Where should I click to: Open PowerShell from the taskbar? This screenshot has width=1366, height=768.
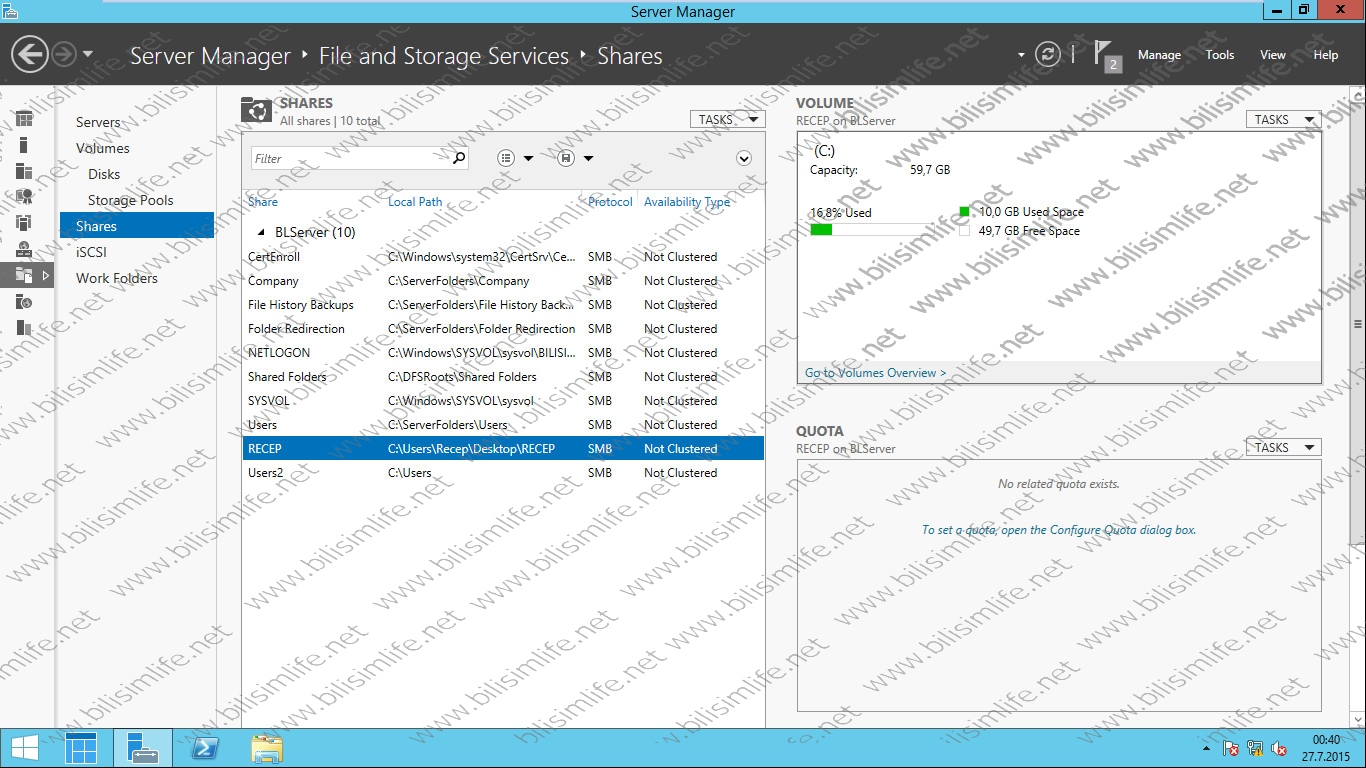[205, 748]
